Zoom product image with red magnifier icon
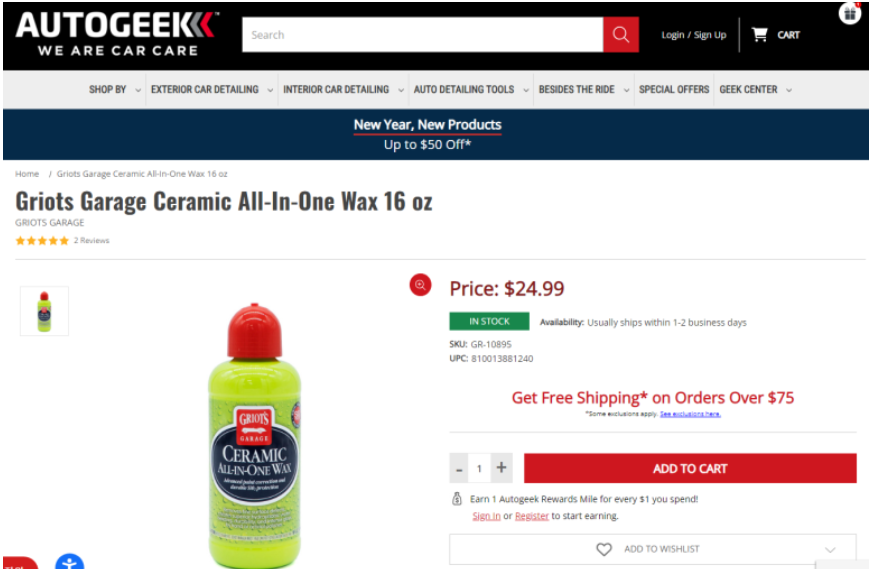The image size is (874, 569). pyautogui.click(x=420, y=285)
